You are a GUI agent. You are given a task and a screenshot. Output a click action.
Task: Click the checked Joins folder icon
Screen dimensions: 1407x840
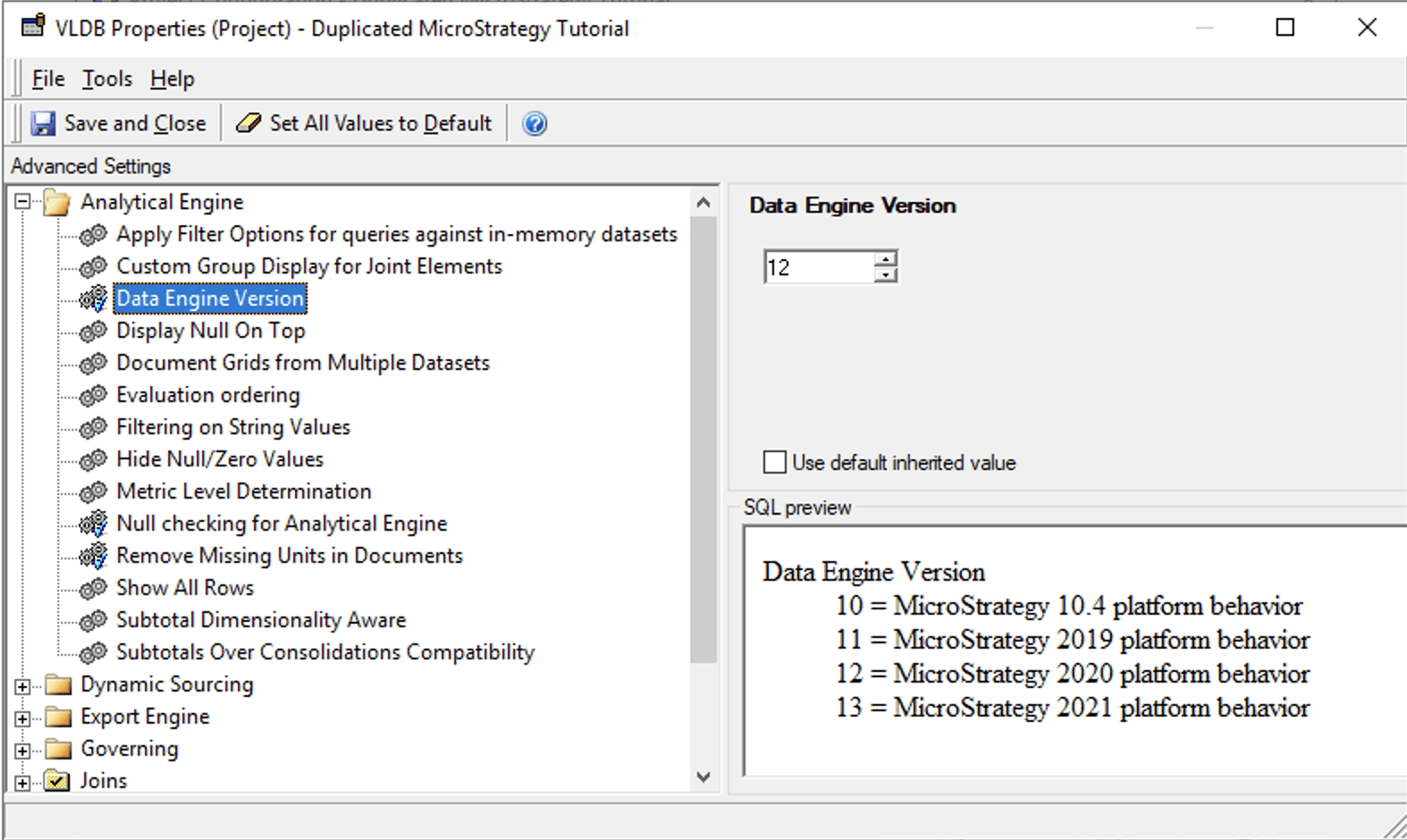57,782
